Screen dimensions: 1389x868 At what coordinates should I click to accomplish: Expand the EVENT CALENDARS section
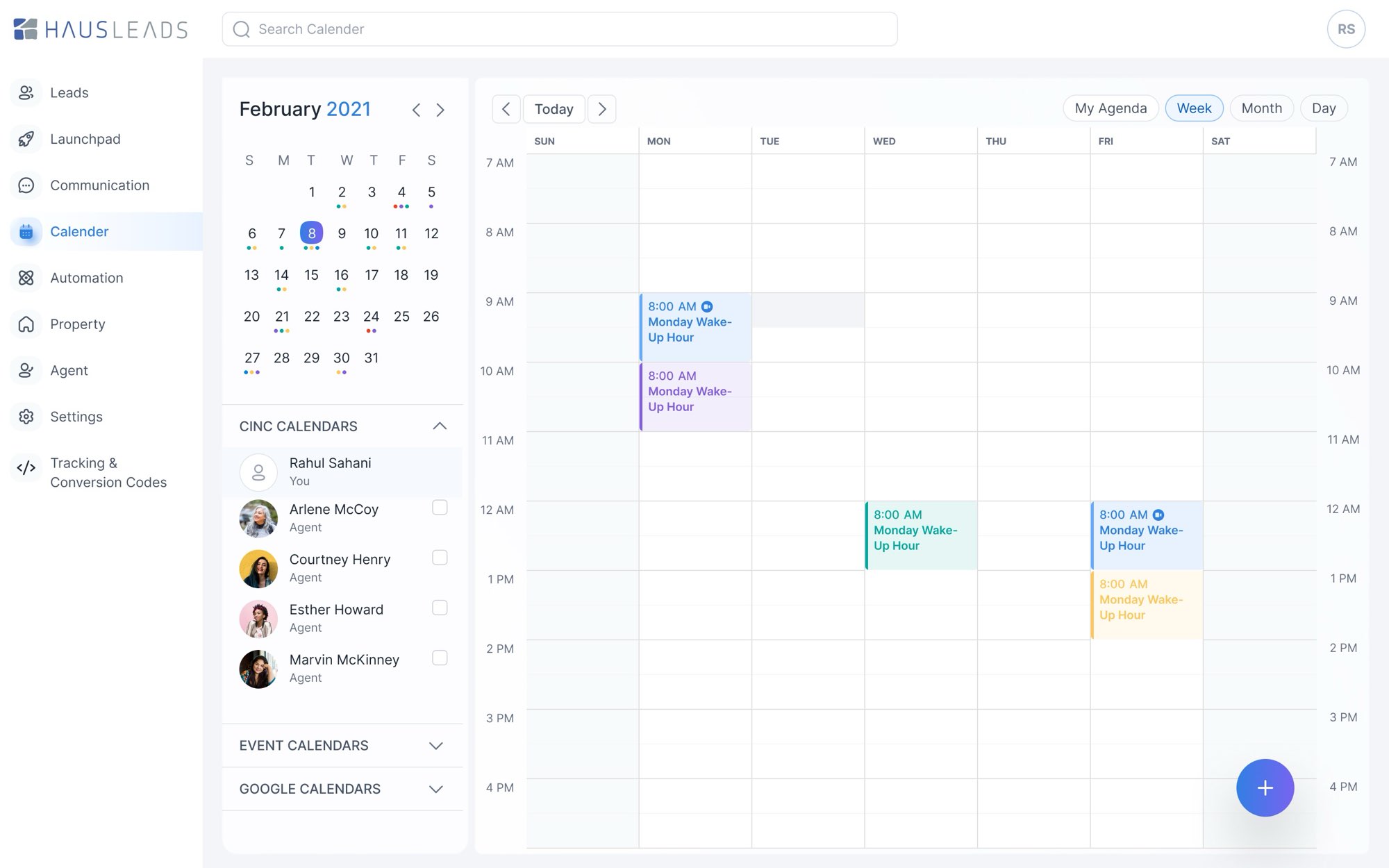(436, 746)
